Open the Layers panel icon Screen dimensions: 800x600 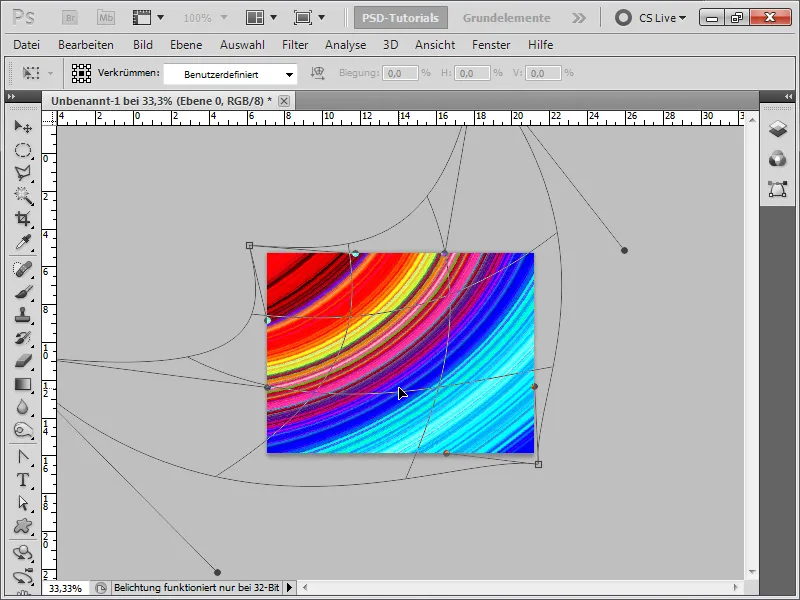click(x=778, y=129)
